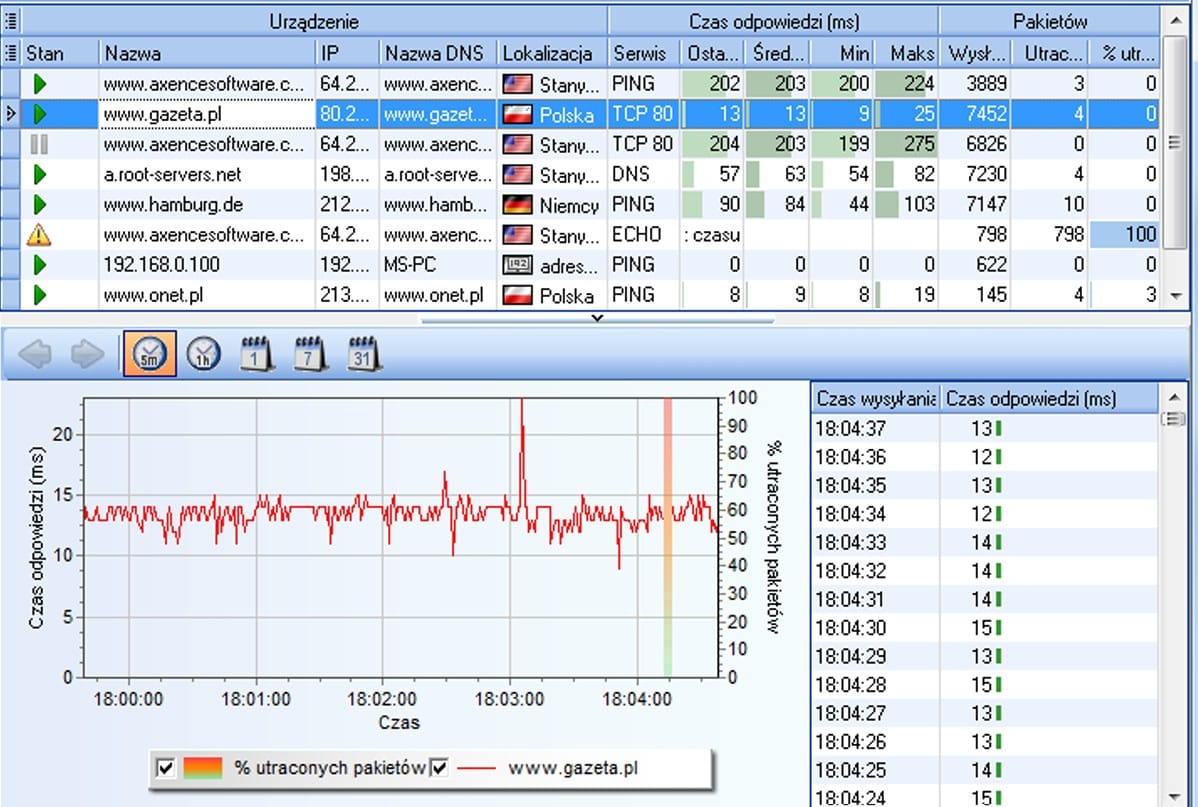Click the ECHO service cell
The height and width of the screenshot is (807, 1198).
[x=643, y=235]
